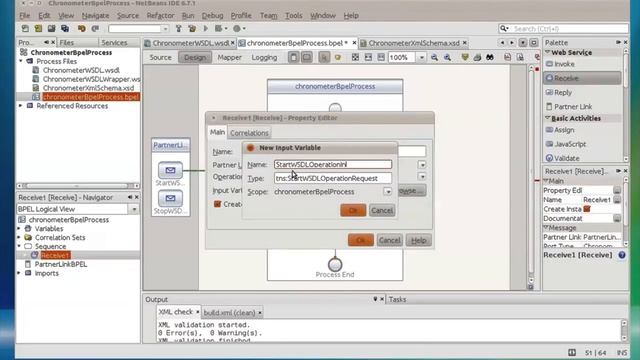Open the project configuration combo box in toolbar
Viewport: 640px width, 360px height.
coord(138,29)
